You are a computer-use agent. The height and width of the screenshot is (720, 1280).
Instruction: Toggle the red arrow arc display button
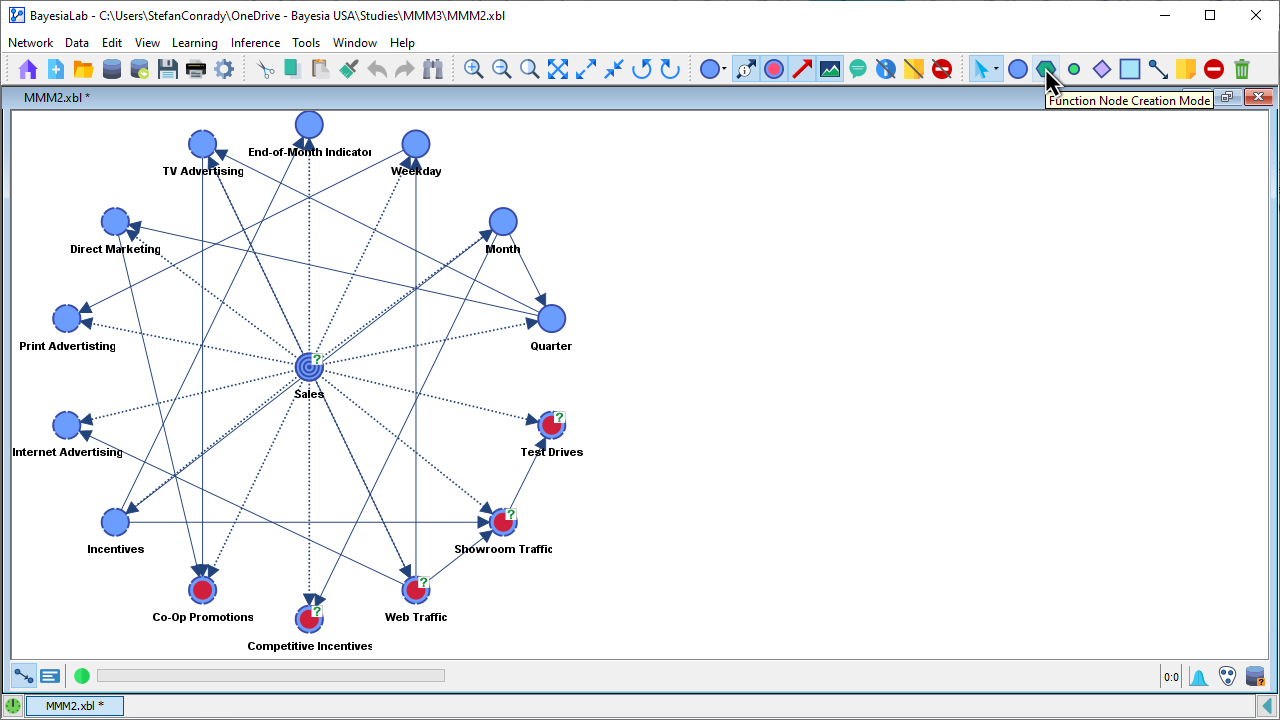(802, 69)
